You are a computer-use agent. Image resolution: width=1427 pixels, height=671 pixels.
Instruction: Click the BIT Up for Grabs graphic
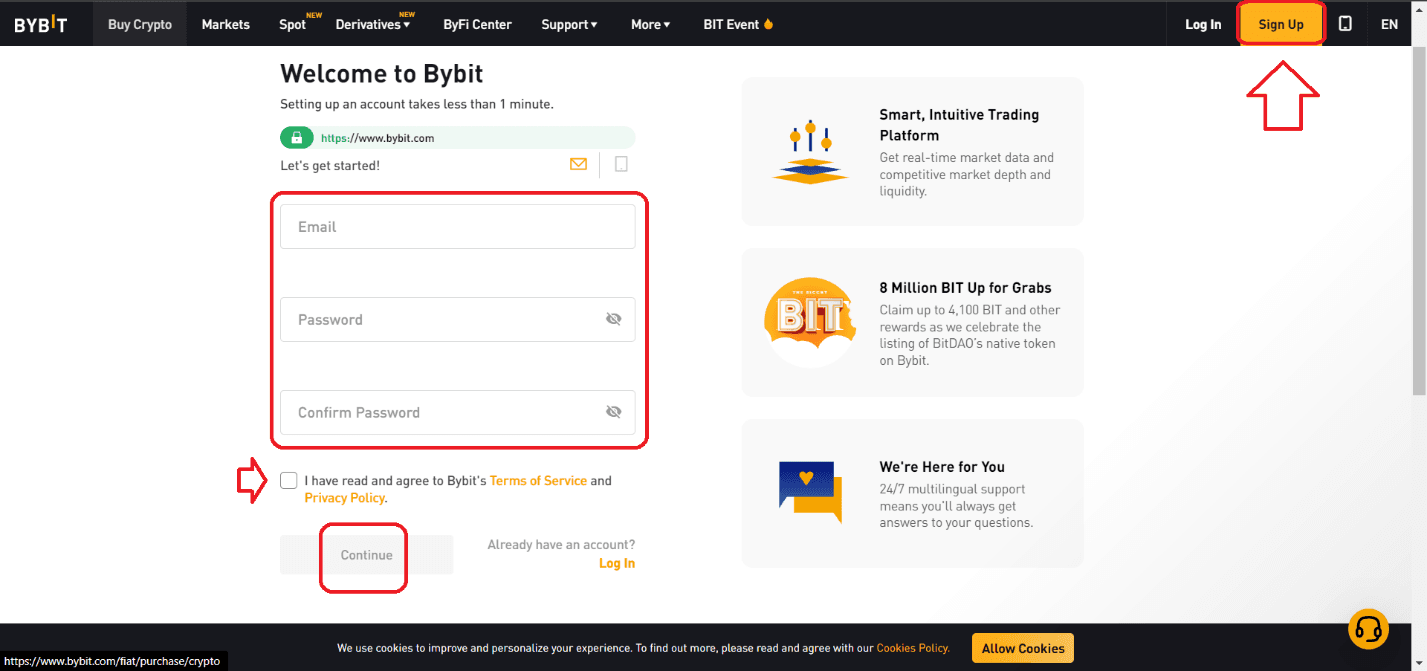click(810, 322)
